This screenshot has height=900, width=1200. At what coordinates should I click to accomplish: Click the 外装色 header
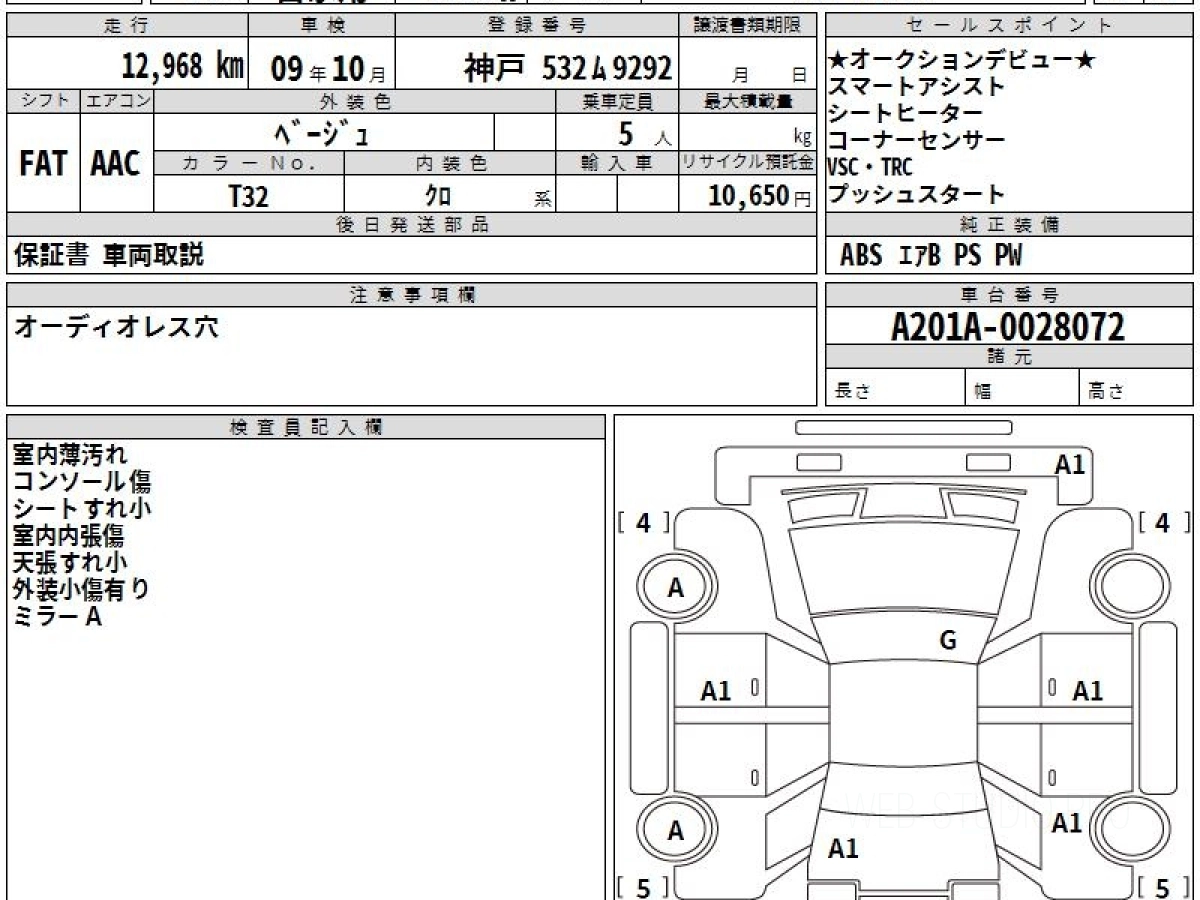(x=355, y=101)
